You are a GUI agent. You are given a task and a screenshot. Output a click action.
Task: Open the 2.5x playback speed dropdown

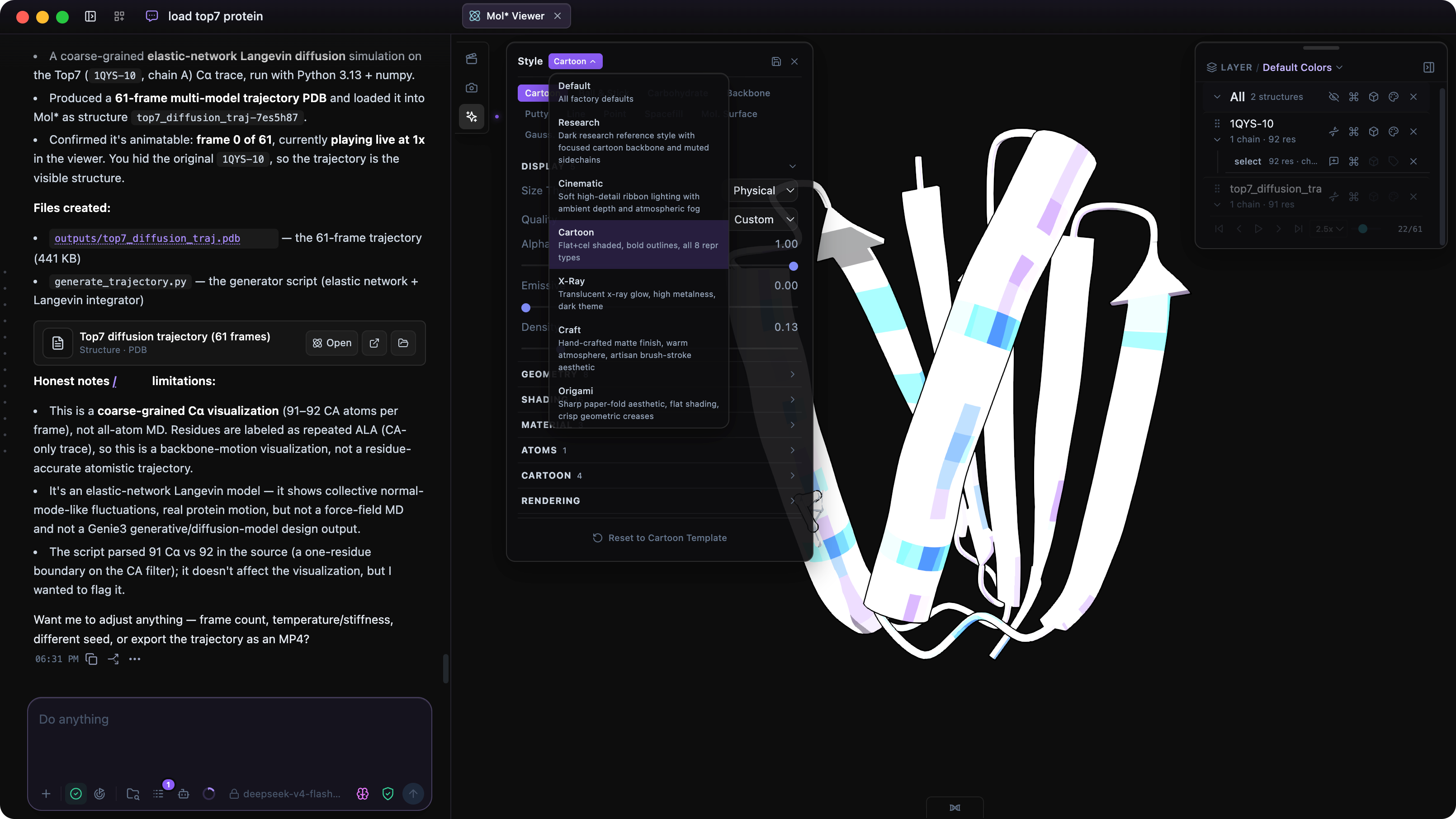tap(1329, 229)
